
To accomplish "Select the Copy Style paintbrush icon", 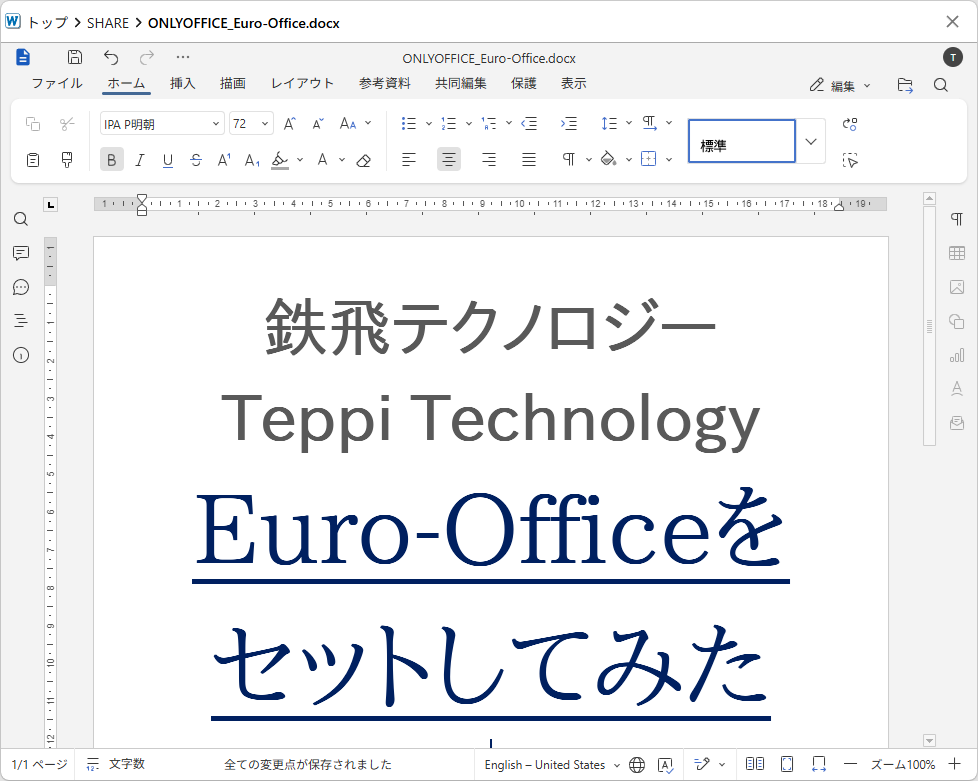I will click(67, 160).
